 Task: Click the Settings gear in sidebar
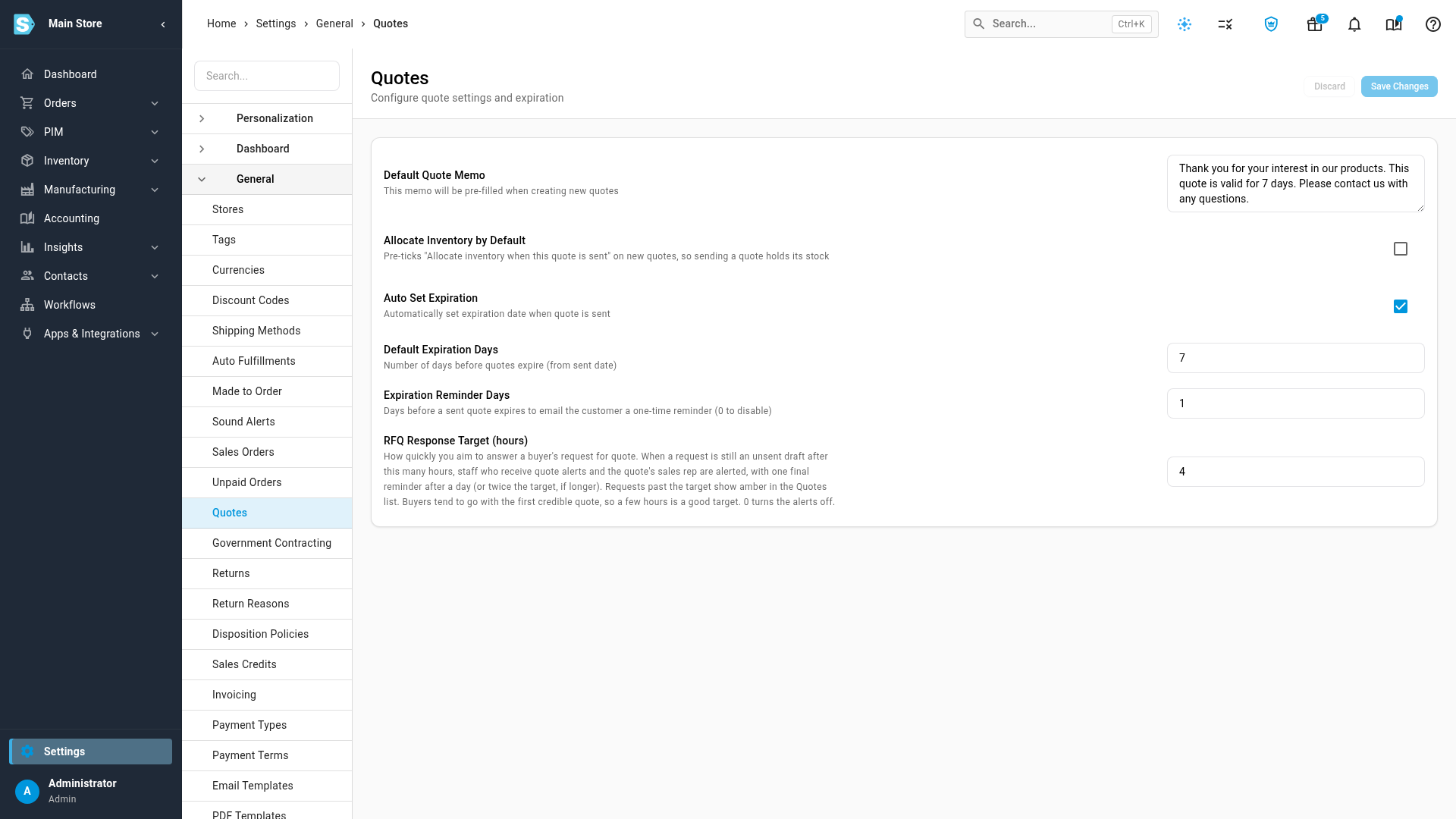[x=28, y=752]
